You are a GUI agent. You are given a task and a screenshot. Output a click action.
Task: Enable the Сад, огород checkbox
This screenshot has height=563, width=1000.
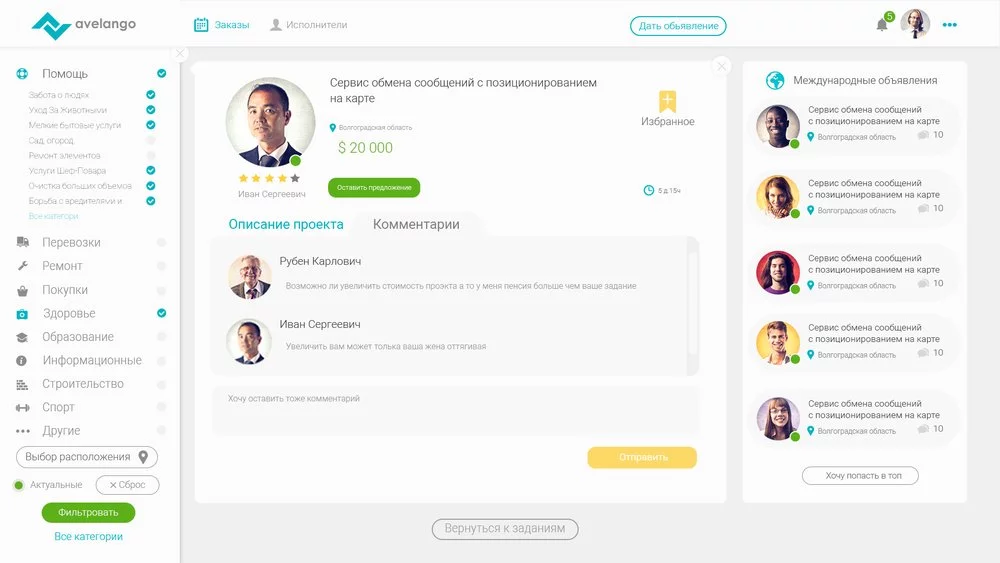(151, 140)
